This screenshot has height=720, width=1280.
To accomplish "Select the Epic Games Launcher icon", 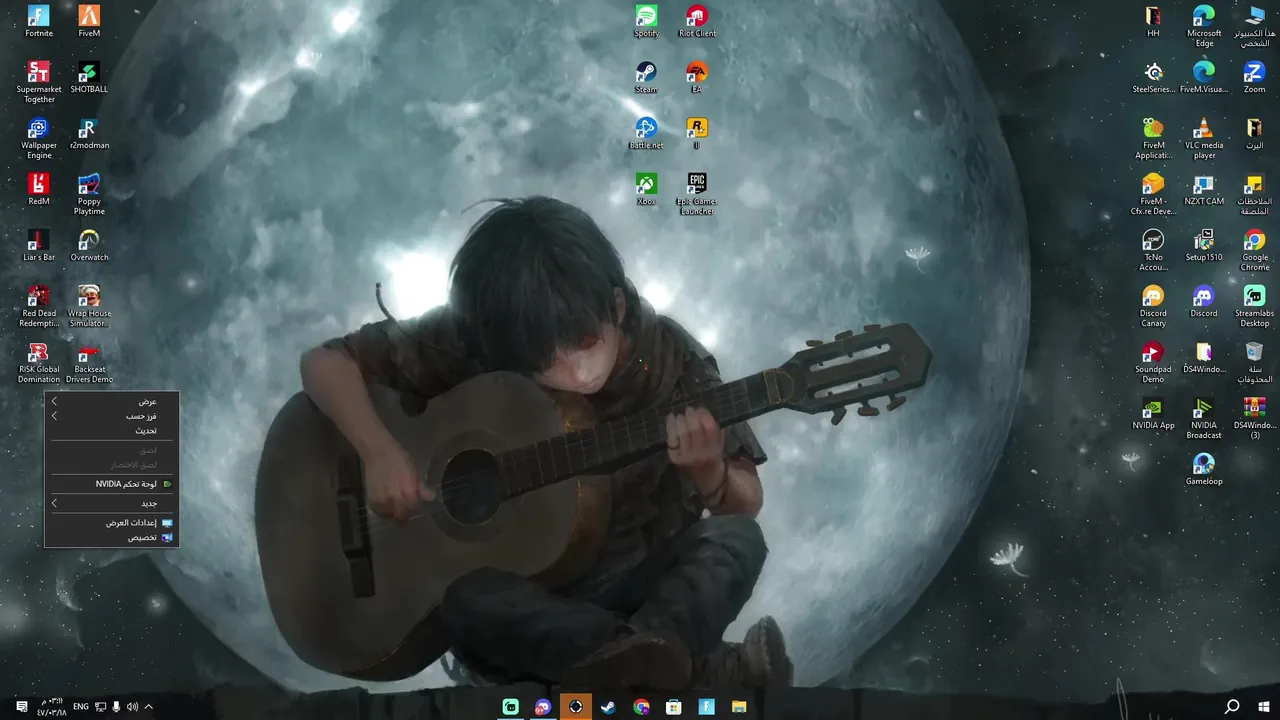I will point(697,194).
